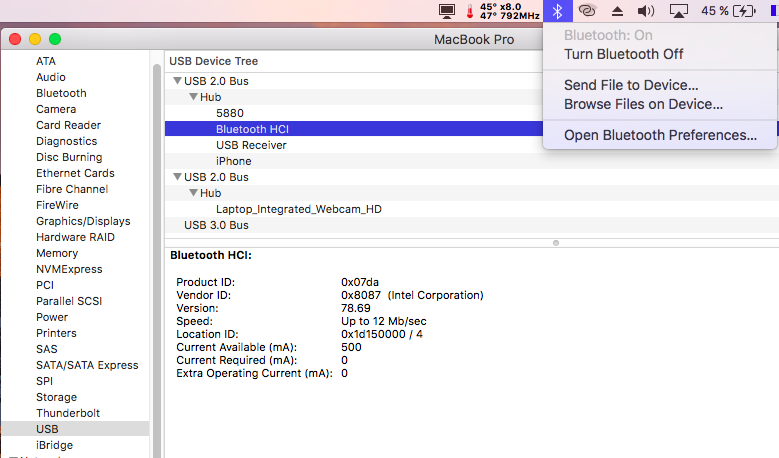
Task: Select Browse Files on Device menu item
Action: pos(643,104)
